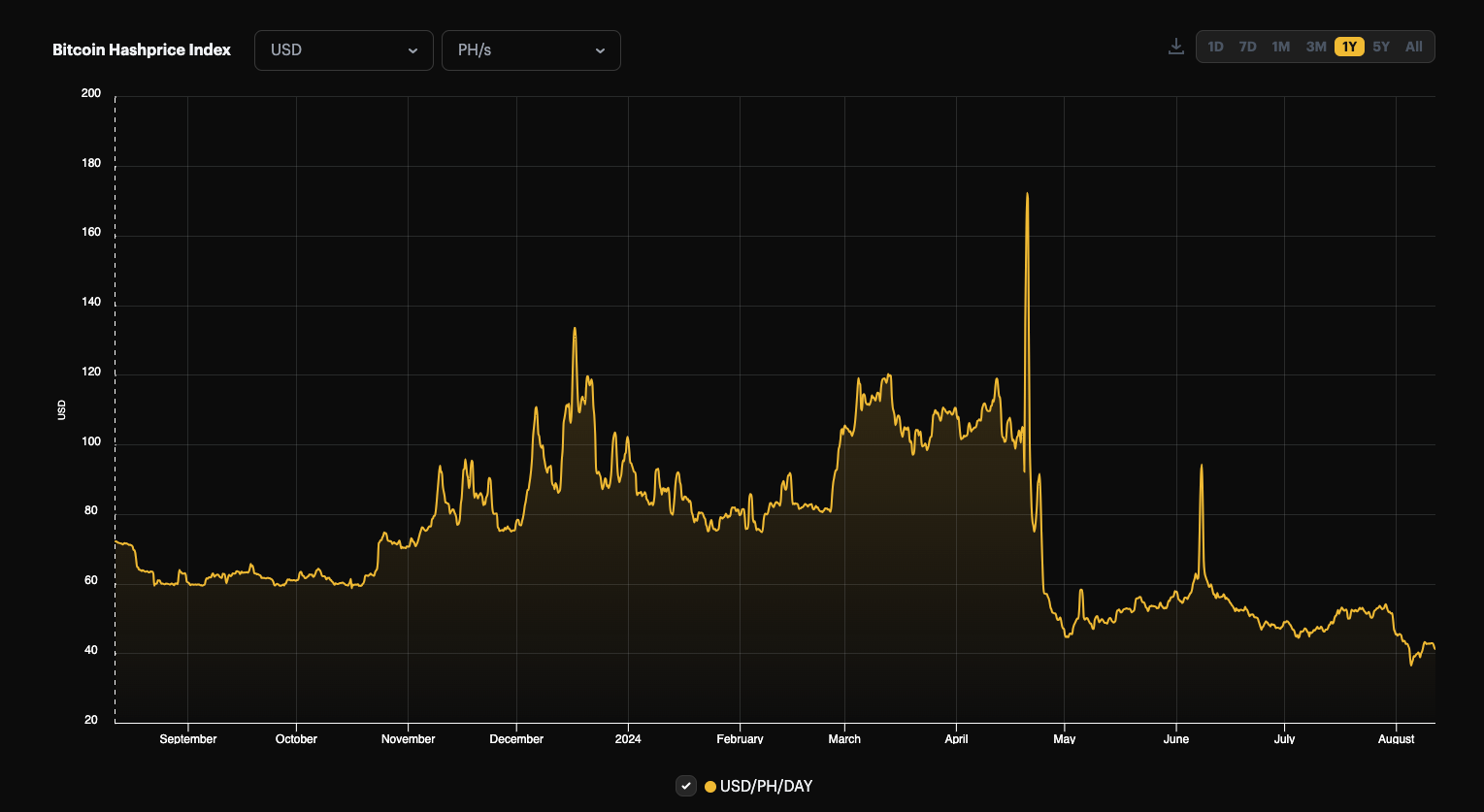This screenshot has width=1484, height=812.
Task: Click the Bitcoin Hashprice Index title
Action: point(142,49)
